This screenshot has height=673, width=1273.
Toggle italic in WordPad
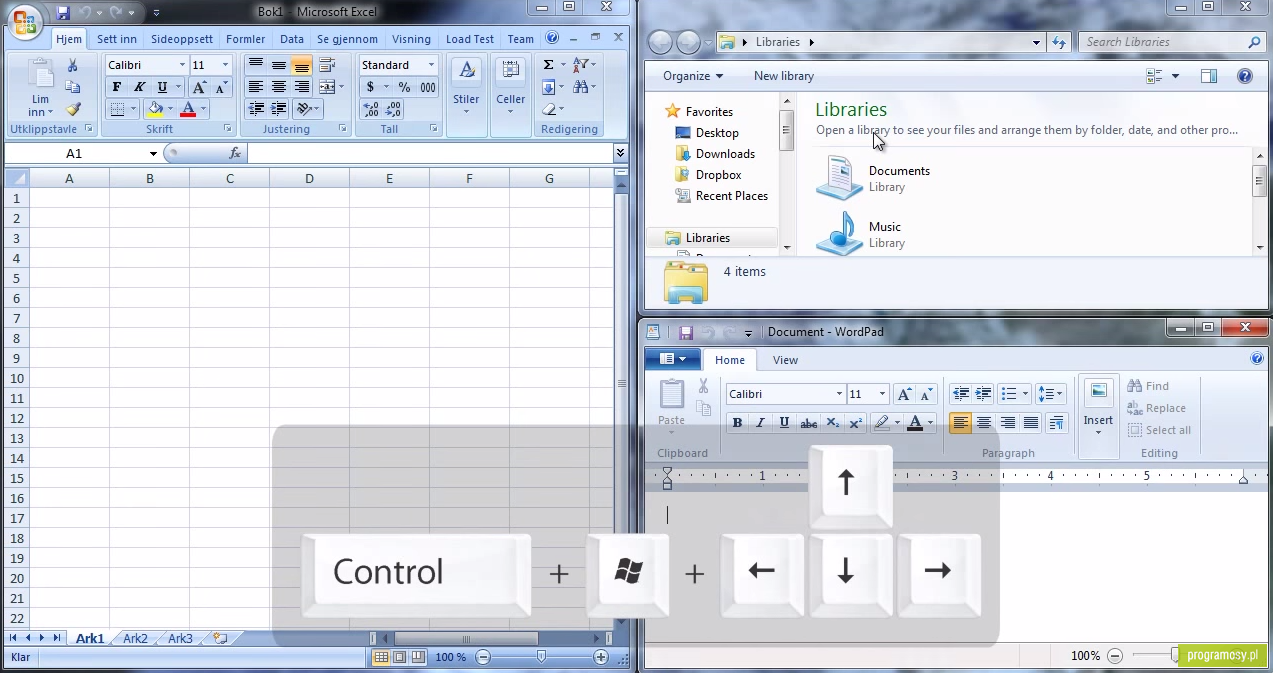point(760,423)
